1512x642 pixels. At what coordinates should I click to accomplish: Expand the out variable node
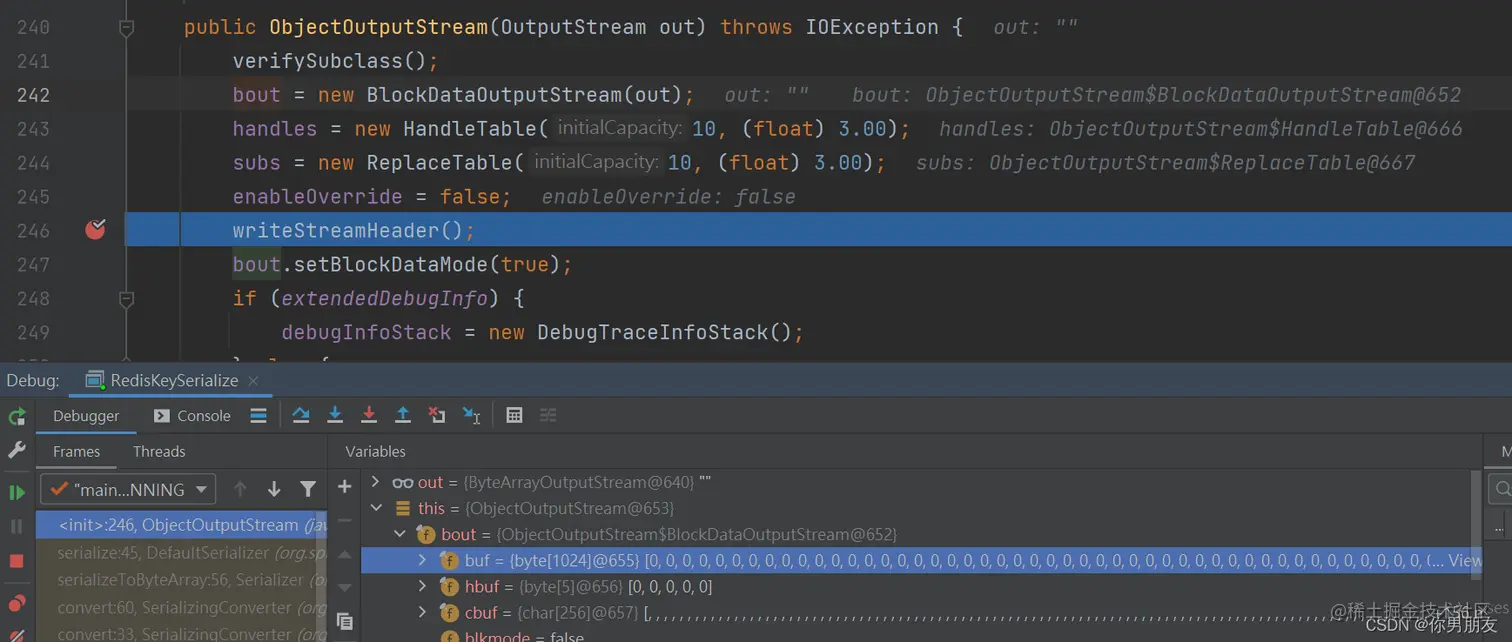(375, 482)
